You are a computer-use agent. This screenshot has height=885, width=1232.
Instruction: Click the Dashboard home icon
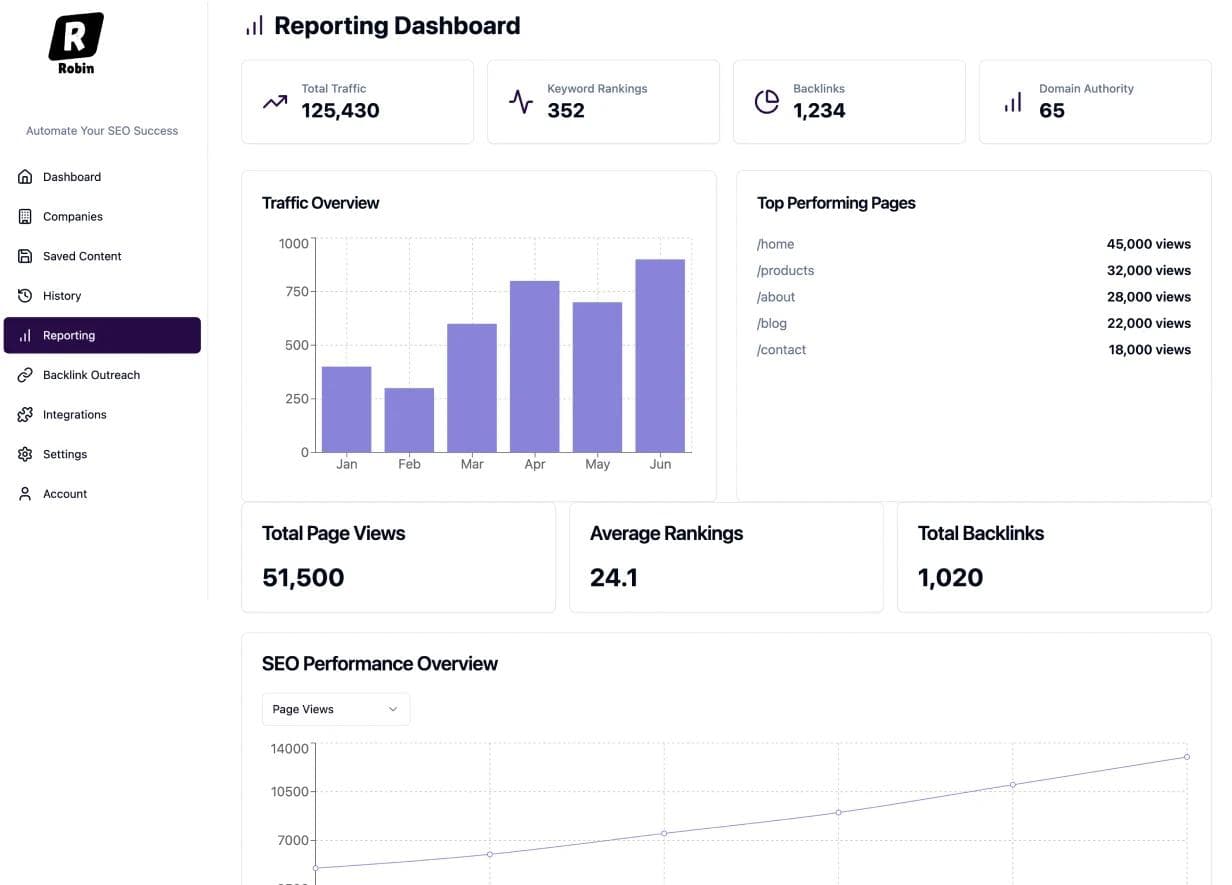(25, 177)
